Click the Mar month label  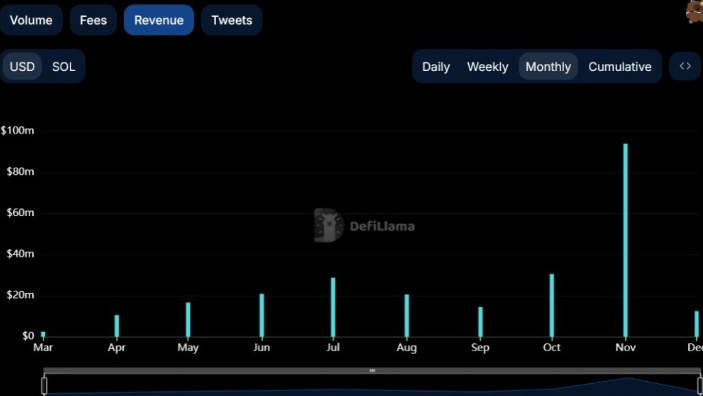(x=43, y=348)
